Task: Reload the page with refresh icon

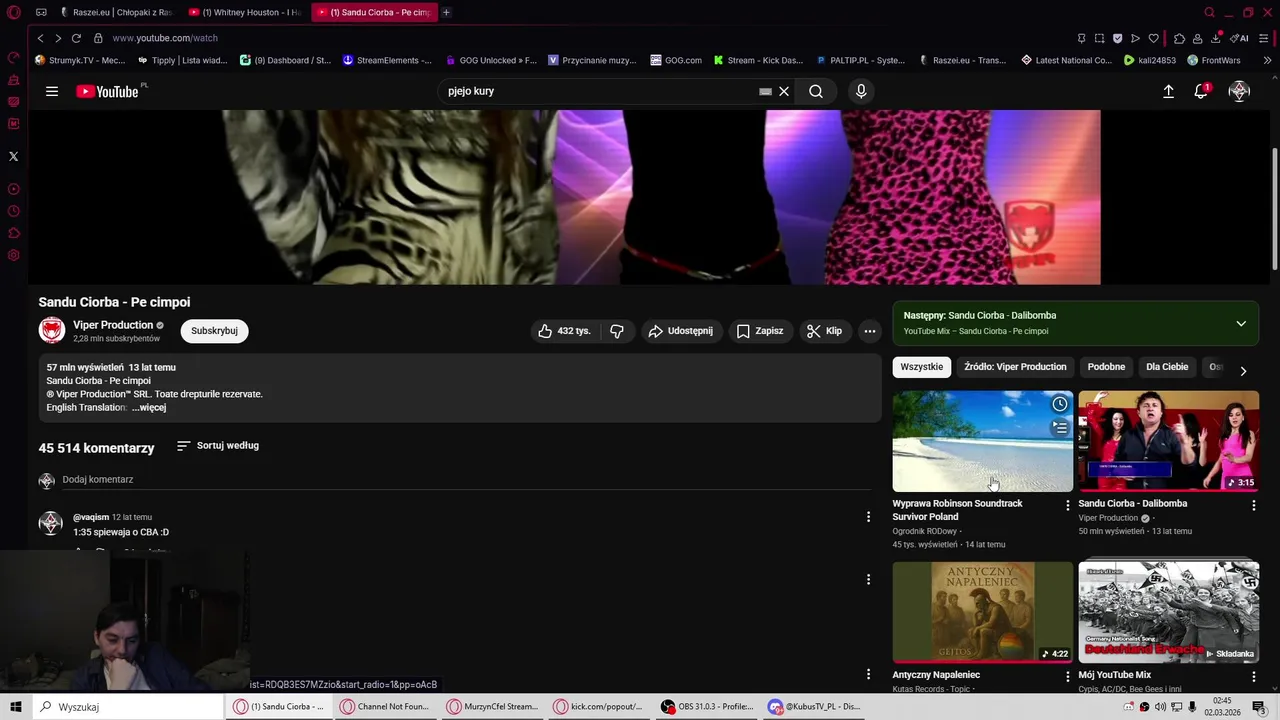Action: pyautogui.click(x=76, y=38)
